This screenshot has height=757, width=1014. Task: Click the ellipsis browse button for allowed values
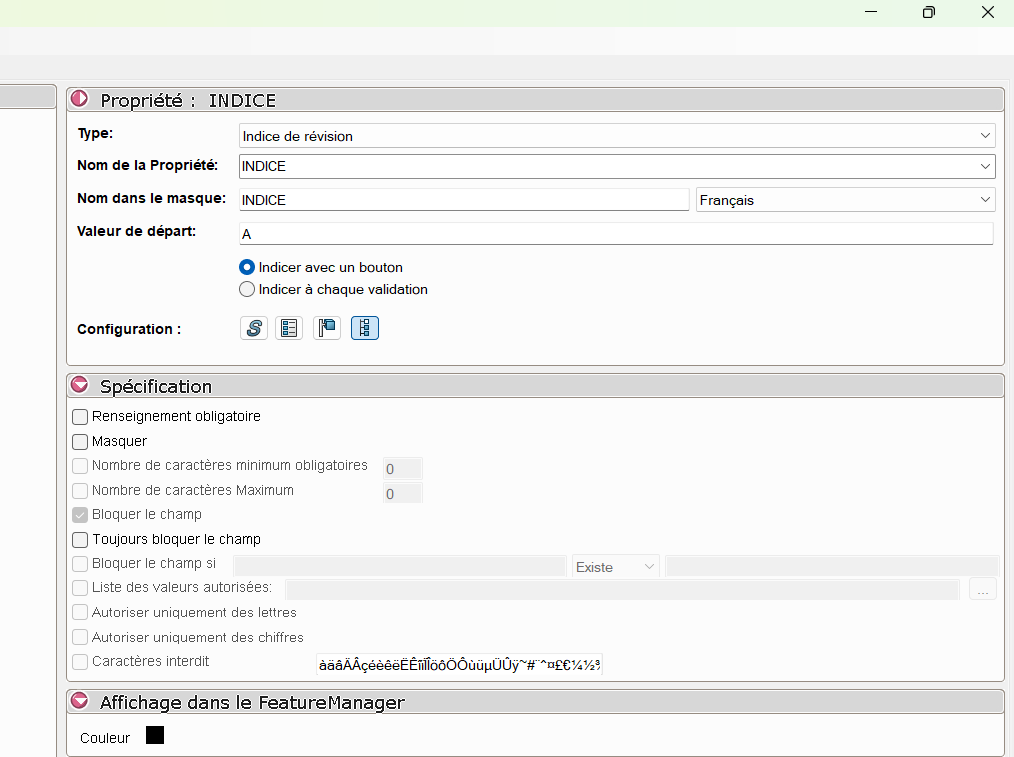tap(983, 590)
